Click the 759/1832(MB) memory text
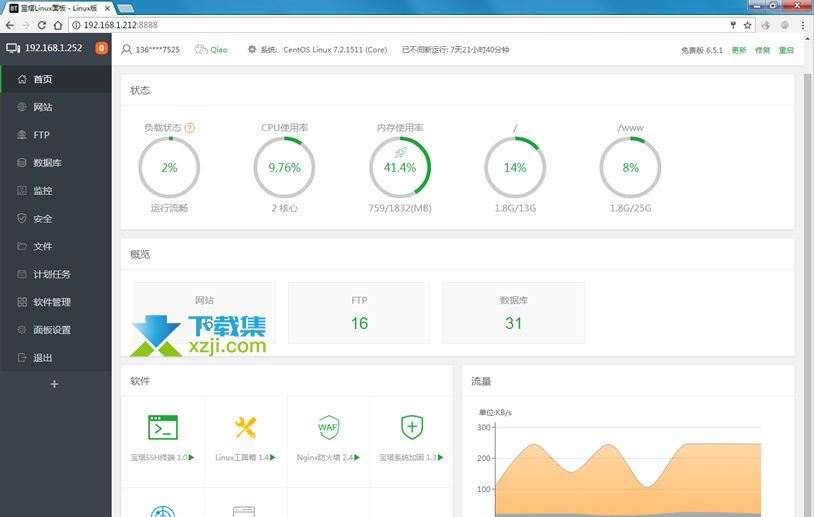Viewport: 814px width, 517px height. 400,208
